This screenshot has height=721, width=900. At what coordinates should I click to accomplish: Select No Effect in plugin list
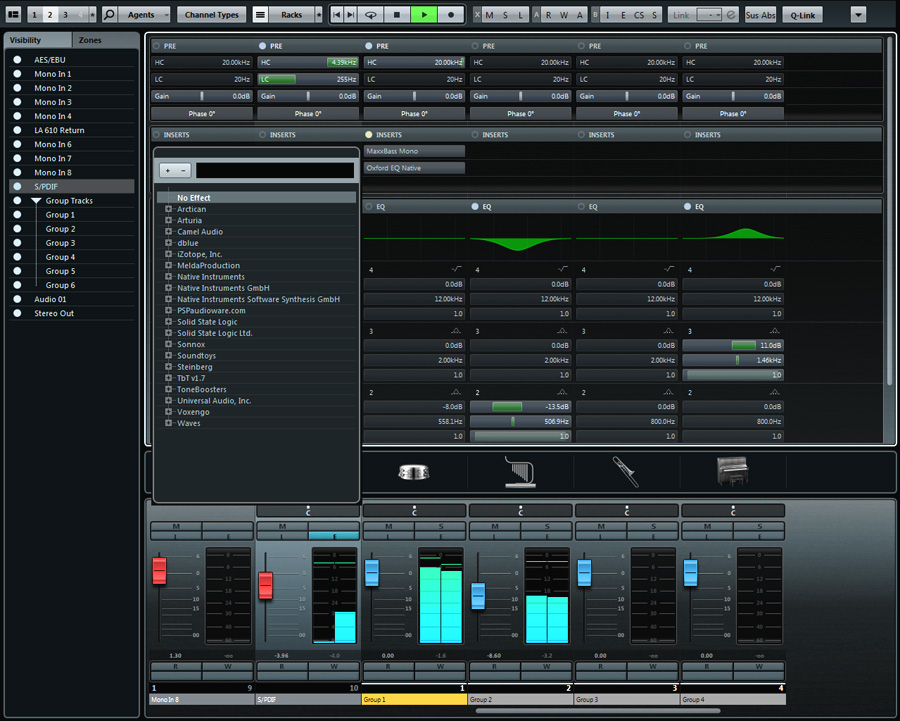(194, 198)
